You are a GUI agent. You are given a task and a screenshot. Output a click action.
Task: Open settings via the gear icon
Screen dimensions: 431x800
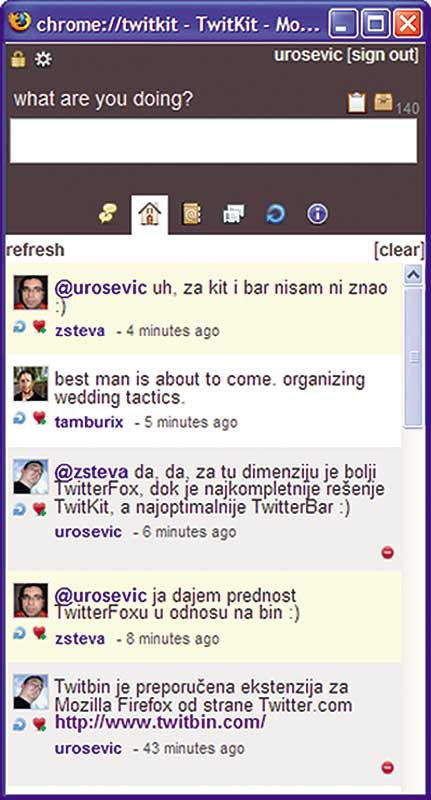coord(43,60)
